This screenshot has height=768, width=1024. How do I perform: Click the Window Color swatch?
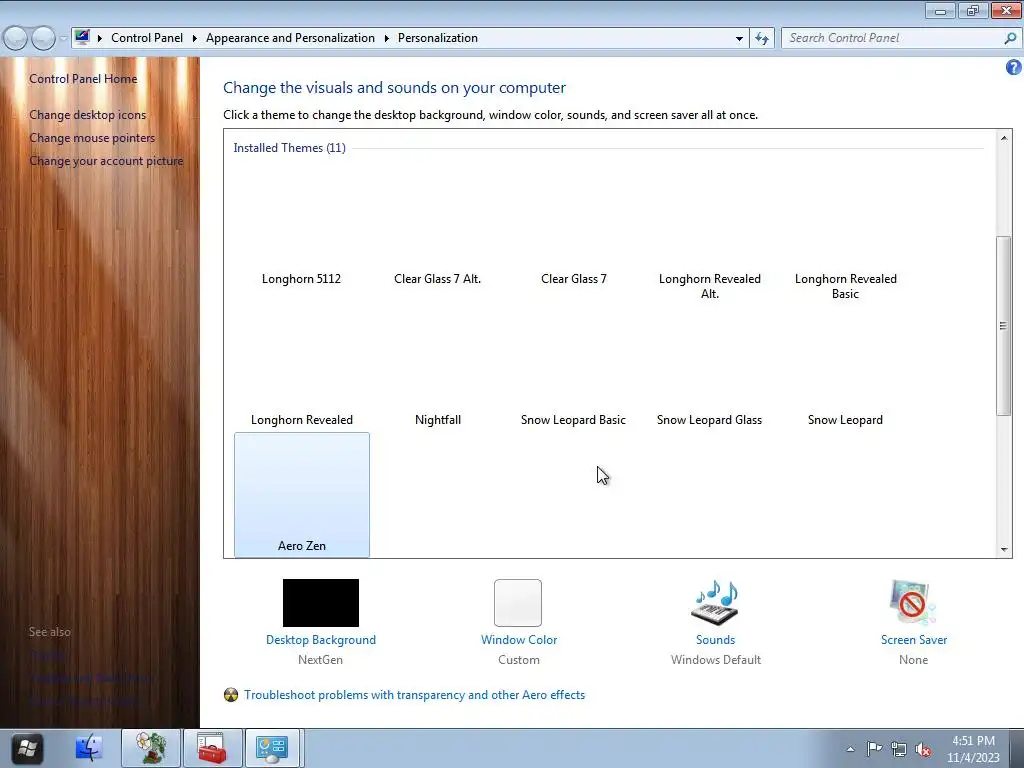(x=518, y=603)
